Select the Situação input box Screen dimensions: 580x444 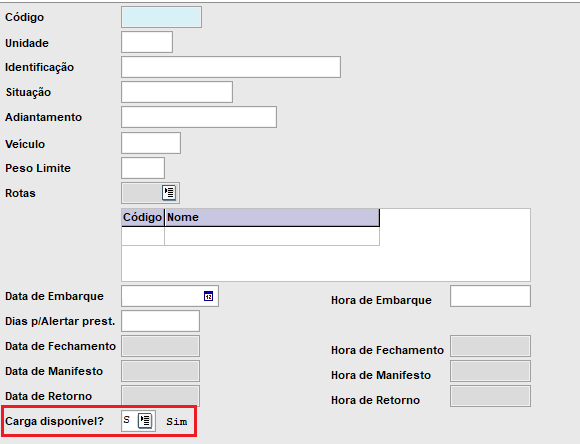tap(177, 92)
